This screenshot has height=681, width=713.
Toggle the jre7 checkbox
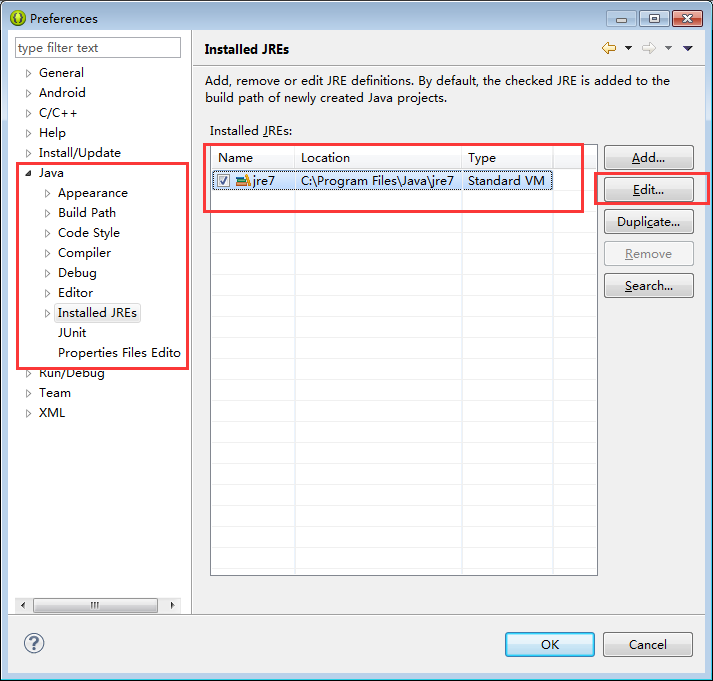click(x=223, y=181)
